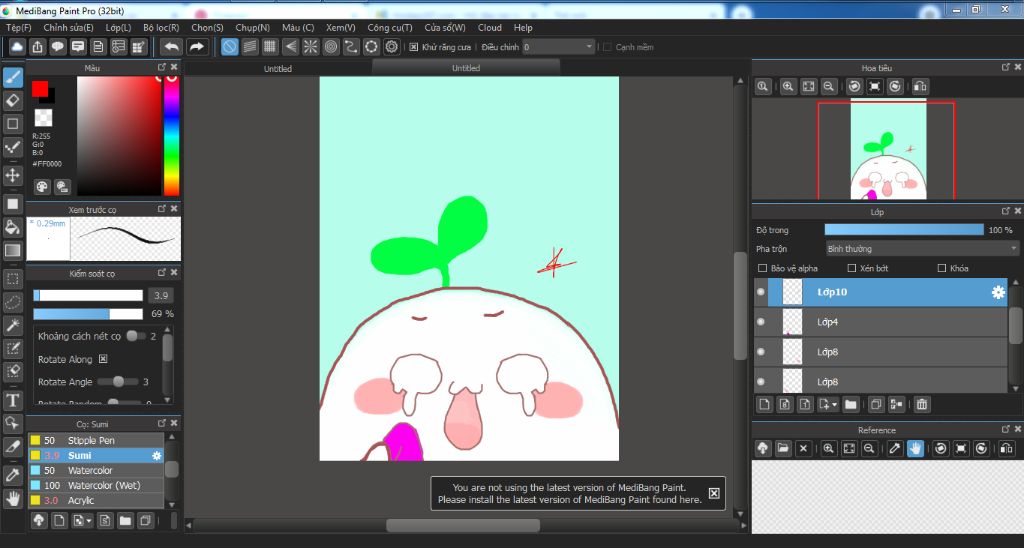This screenshot has width=1024, height=548.
Task: Select the Hand pan tool in left toolbar
Action: [x=13, y=497]
